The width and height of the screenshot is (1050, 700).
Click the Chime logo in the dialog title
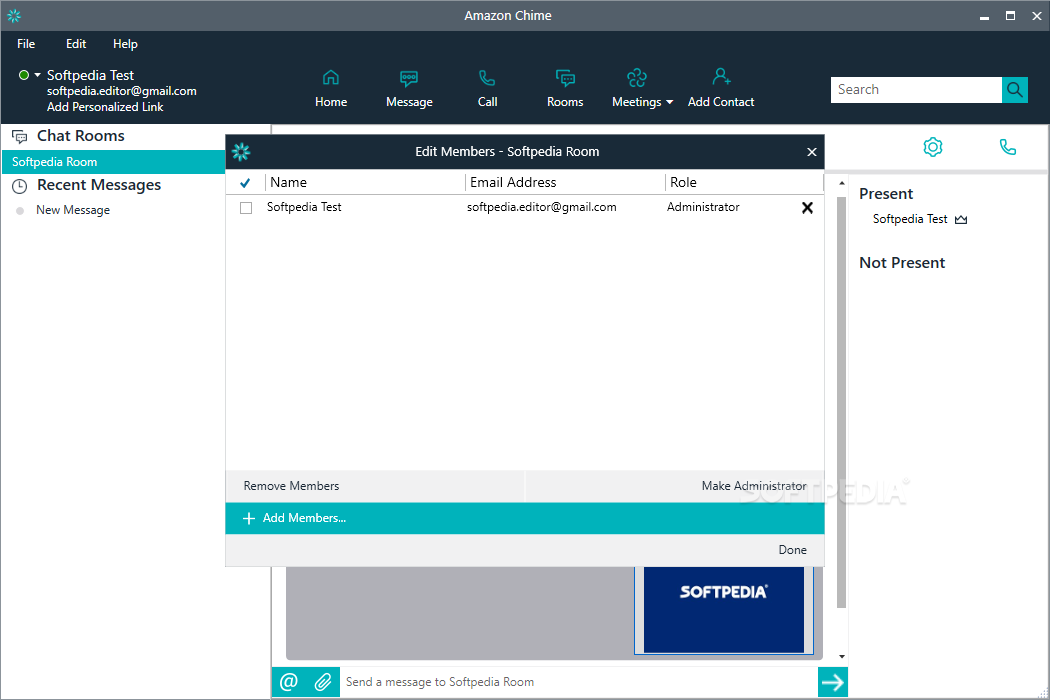click(x=241, y=152)
